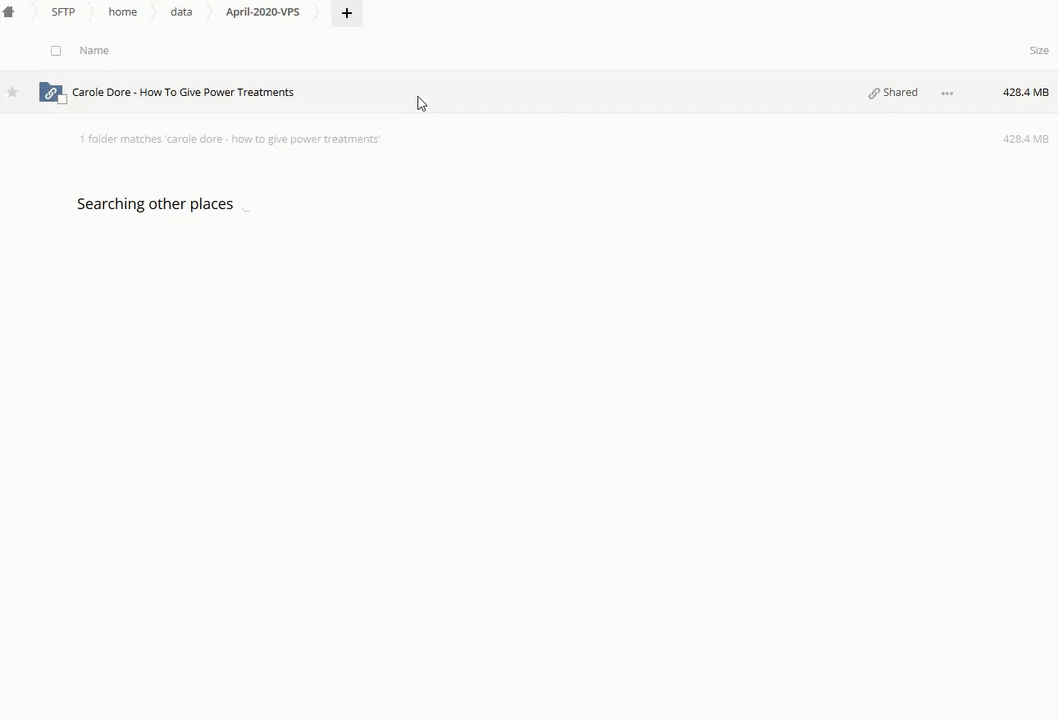Viewport: 1058px width, 720px height.
Task: Open the three-dot actions menu for folder
Action: (x=947, y=93)
